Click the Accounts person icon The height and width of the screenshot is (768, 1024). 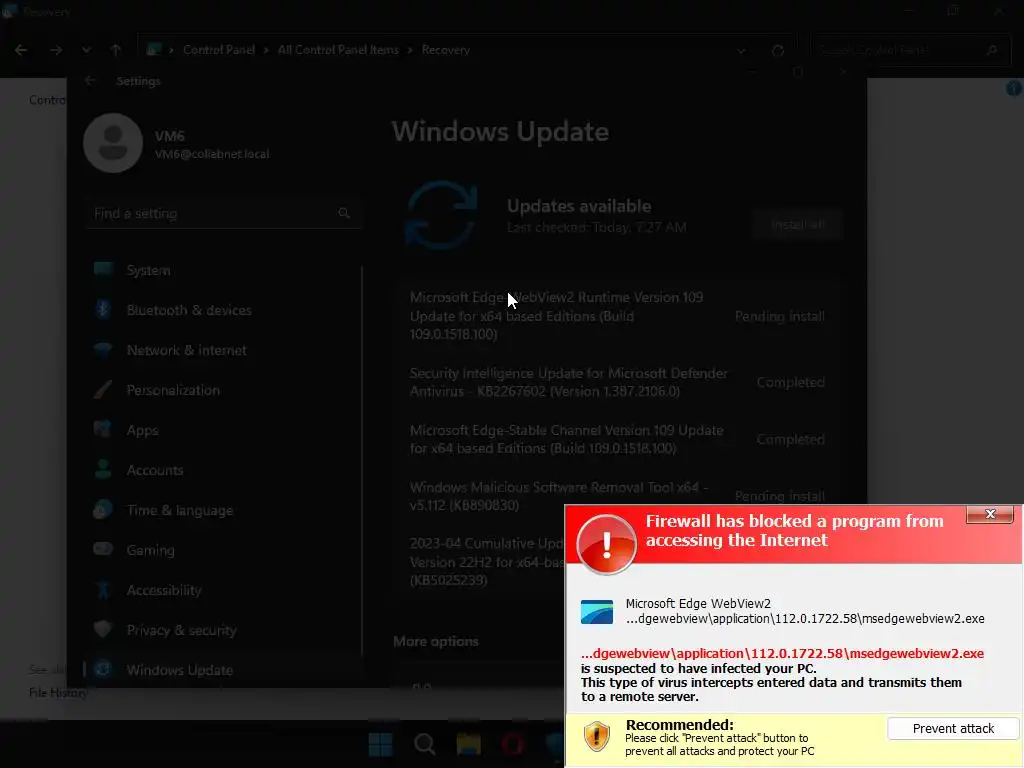click(x=103, y=469)
